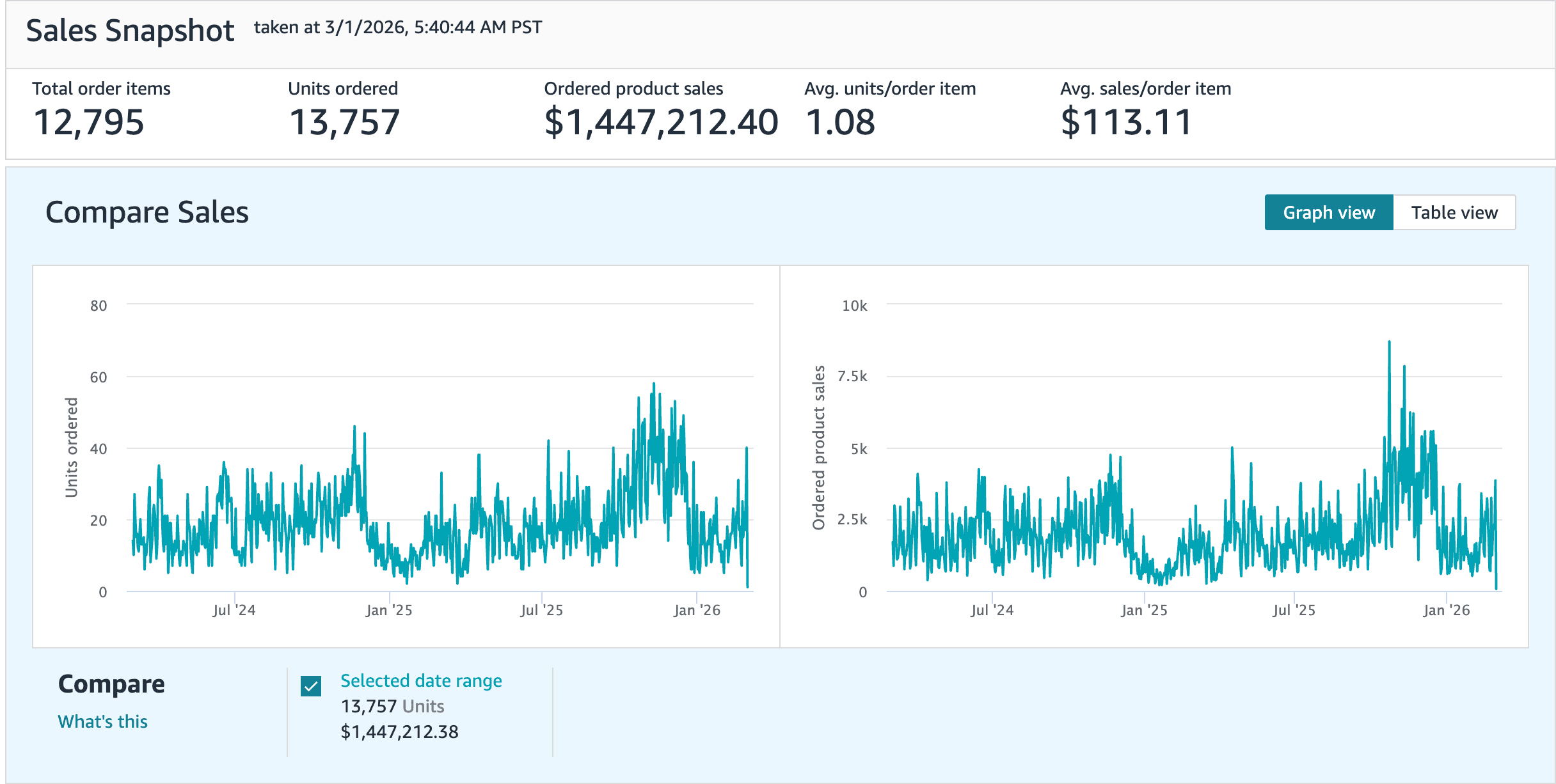Click Jan '25 tick on Units ordered chart
Viewport: 1556px width, 784px height.
389,610
